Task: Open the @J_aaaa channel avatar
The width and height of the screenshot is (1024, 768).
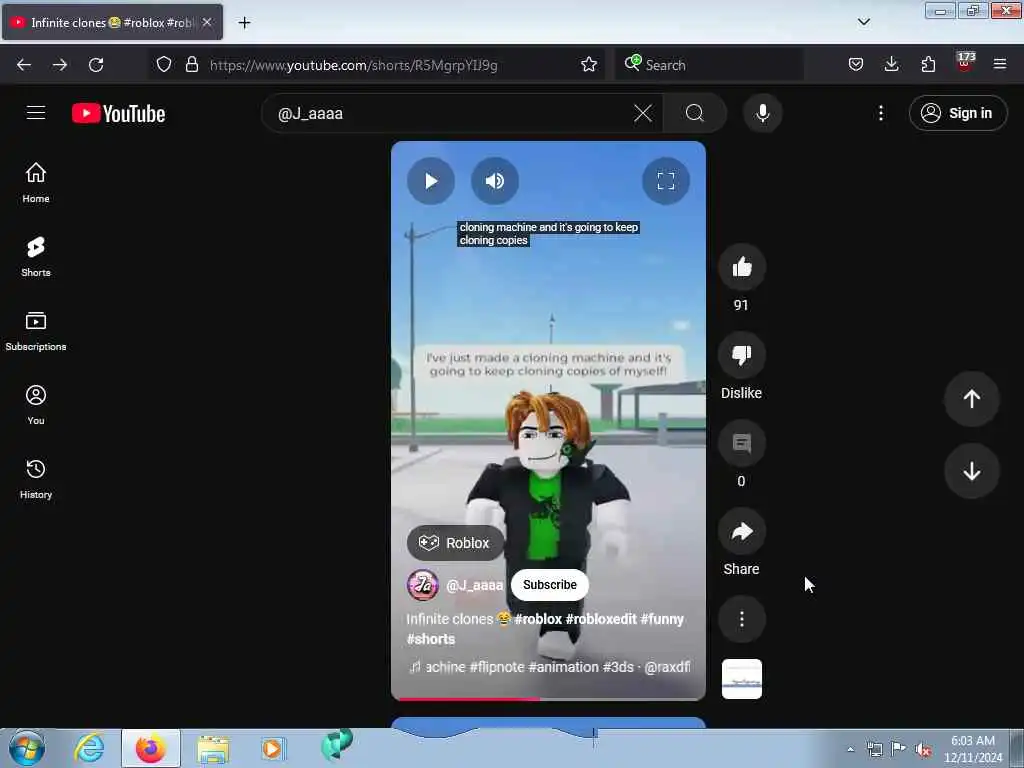Action: [423, 584]
